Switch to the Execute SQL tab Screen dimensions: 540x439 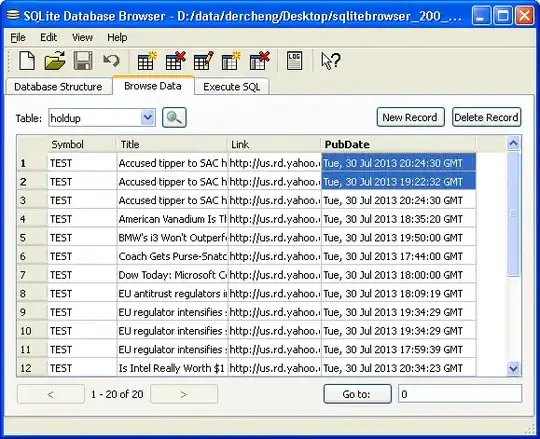[x=231, y=86]
